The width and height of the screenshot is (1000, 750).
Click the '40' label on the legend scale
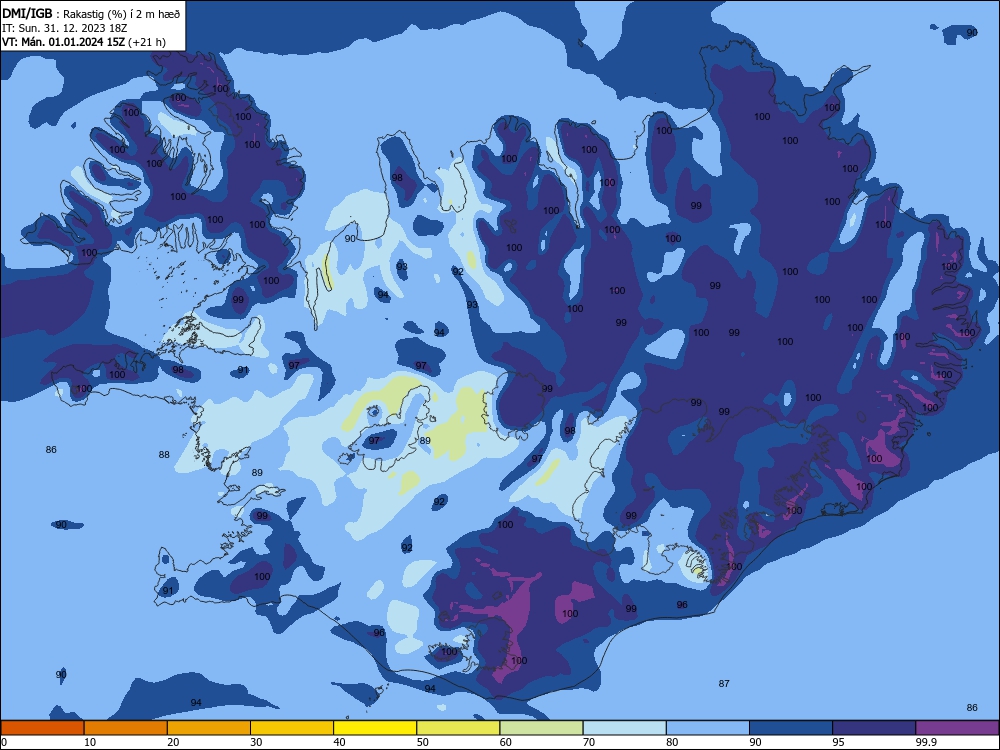pos(339,742)
